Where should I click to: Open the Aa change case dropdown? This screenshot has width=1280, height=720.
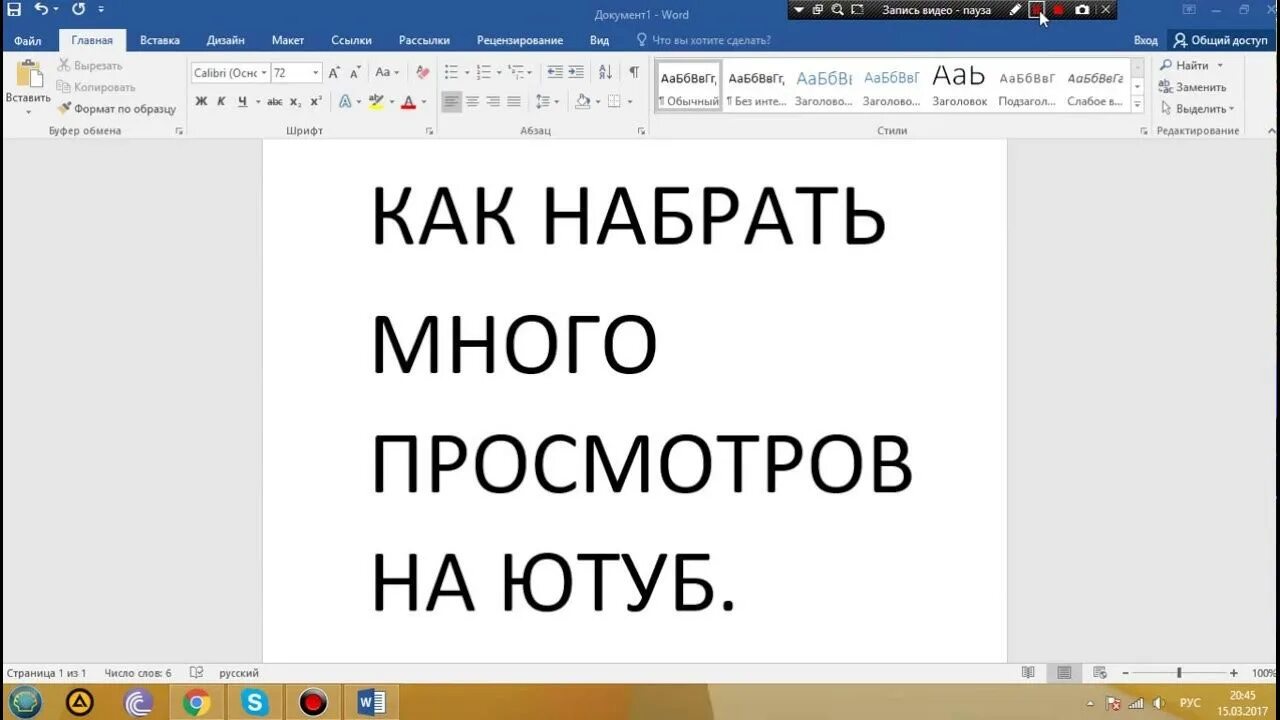(x=387, y=73)
